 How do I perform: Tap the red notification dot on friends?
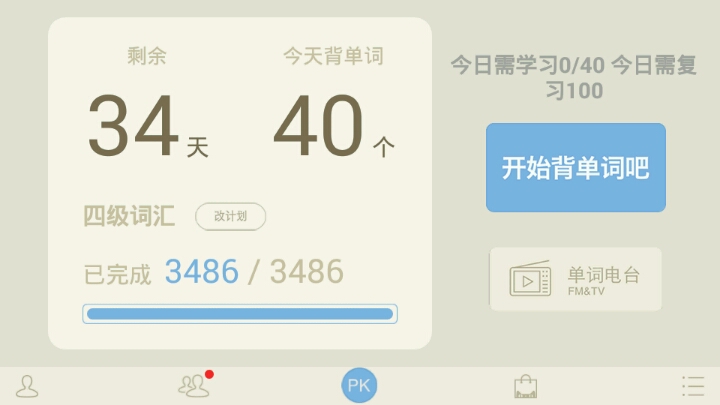point(209,374)
